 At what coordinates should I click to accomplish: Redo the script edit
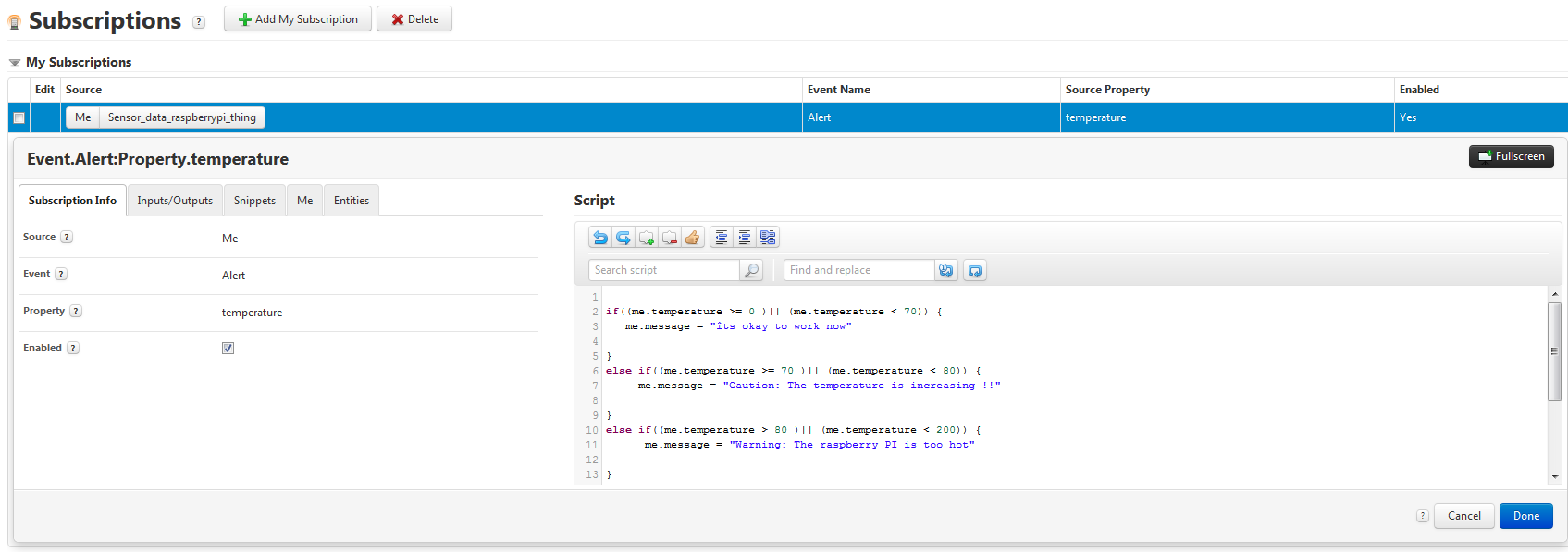coord(623,238)
